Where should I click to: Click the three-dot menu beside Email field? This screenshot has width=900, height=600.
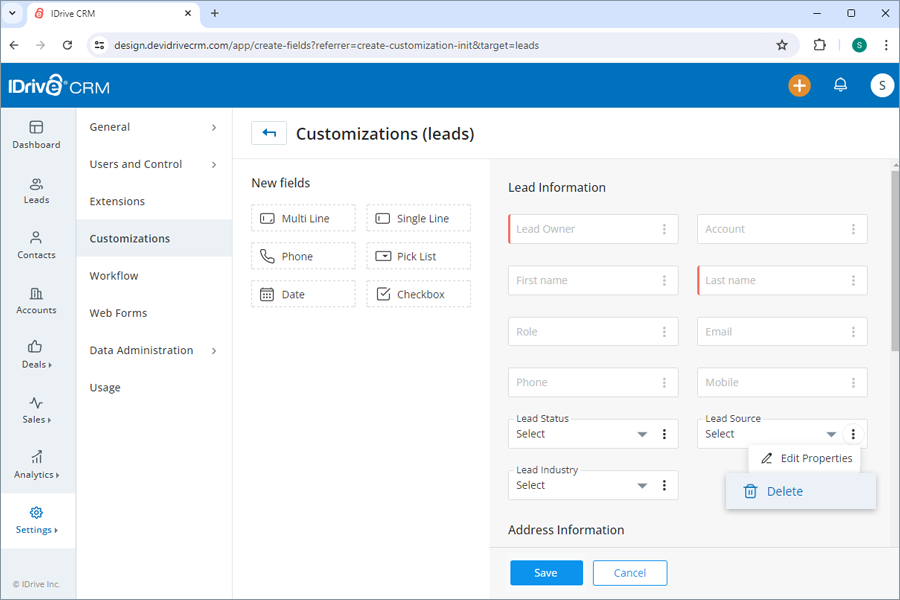[x=852, y=331]
